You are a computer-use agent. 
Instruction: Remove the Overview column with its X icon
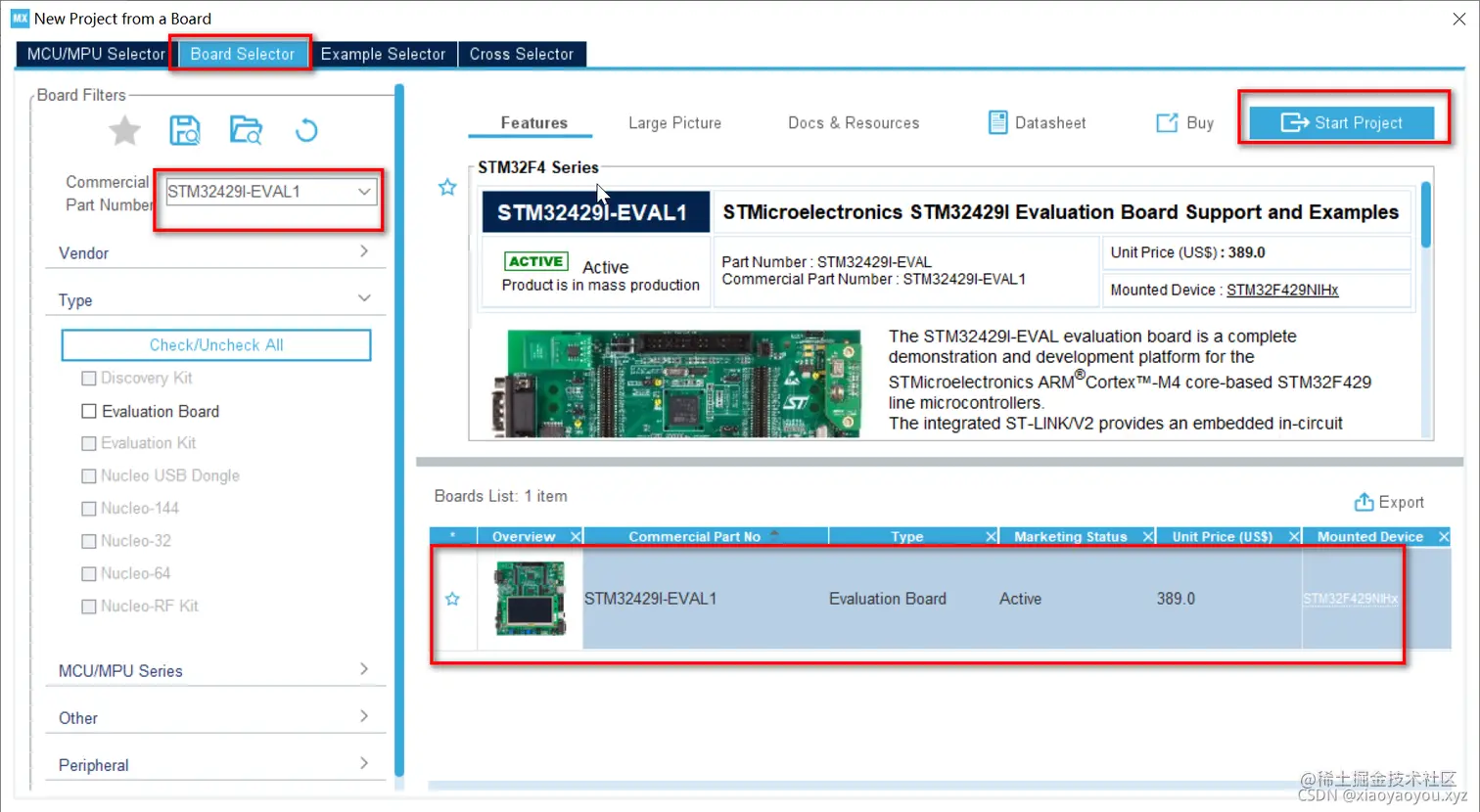pos(576,536)
